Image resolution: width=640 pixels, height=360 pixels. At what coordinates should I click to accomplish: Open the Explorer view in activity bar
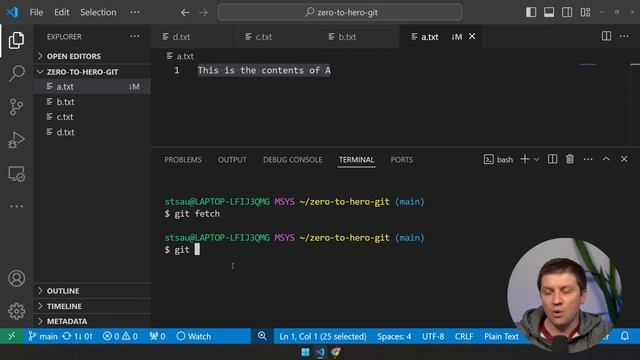[x=16, y=40]
